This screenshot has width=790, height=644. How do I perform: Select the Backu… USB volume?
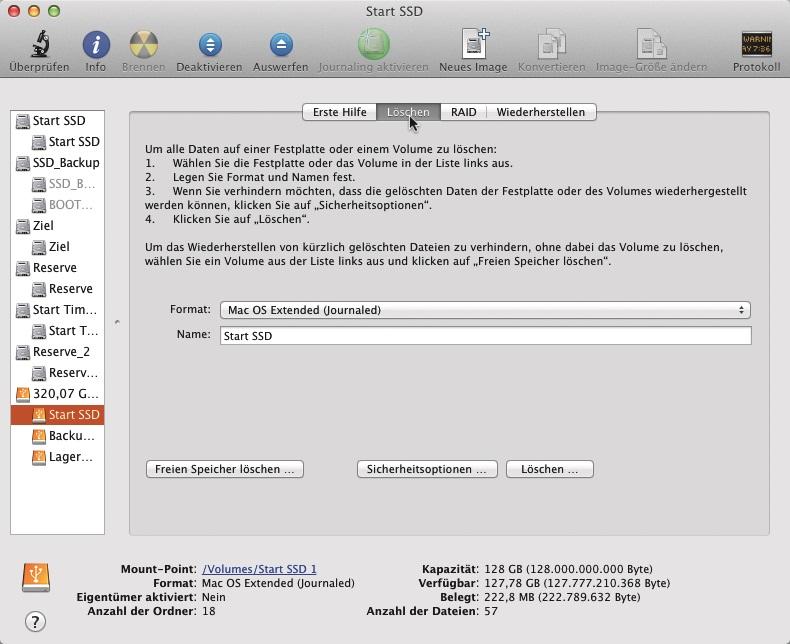[x=57, y=436]
